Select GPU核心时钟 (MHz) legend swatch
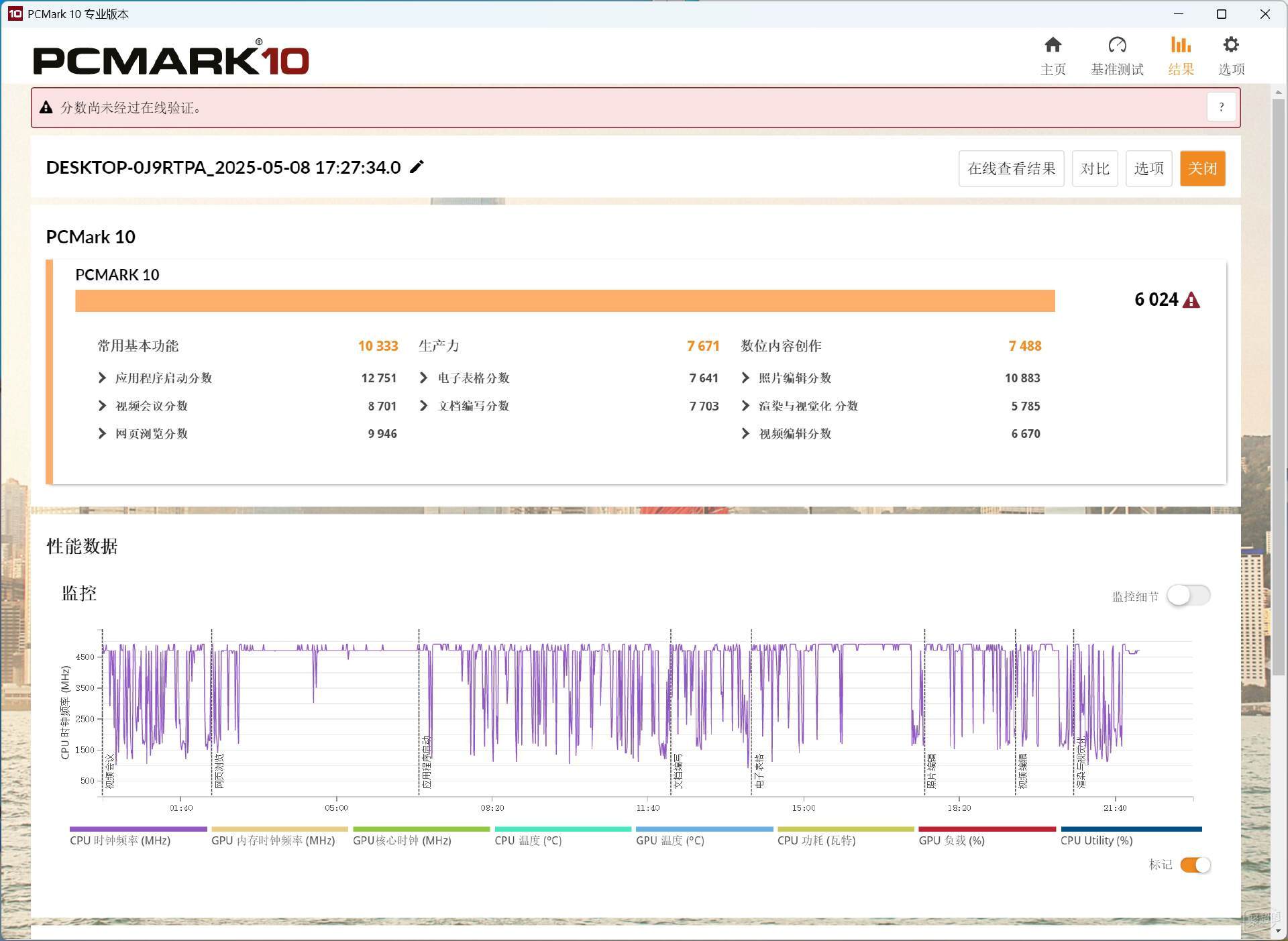1288x941 pixels. click(x=421, y=829)
